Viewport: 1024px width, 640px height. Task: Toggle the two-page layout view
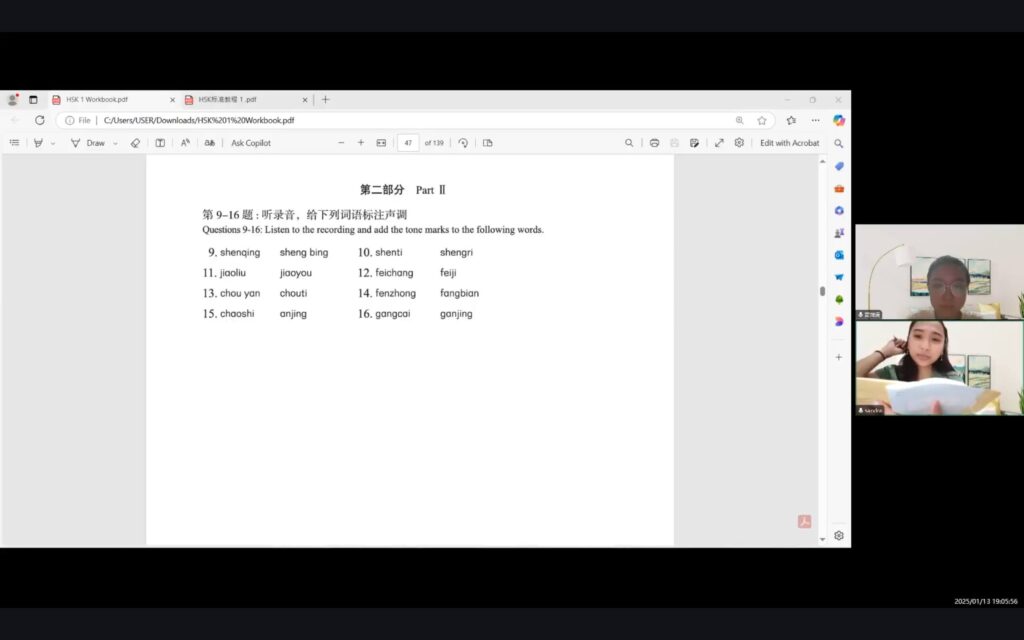tap(487, 142)
